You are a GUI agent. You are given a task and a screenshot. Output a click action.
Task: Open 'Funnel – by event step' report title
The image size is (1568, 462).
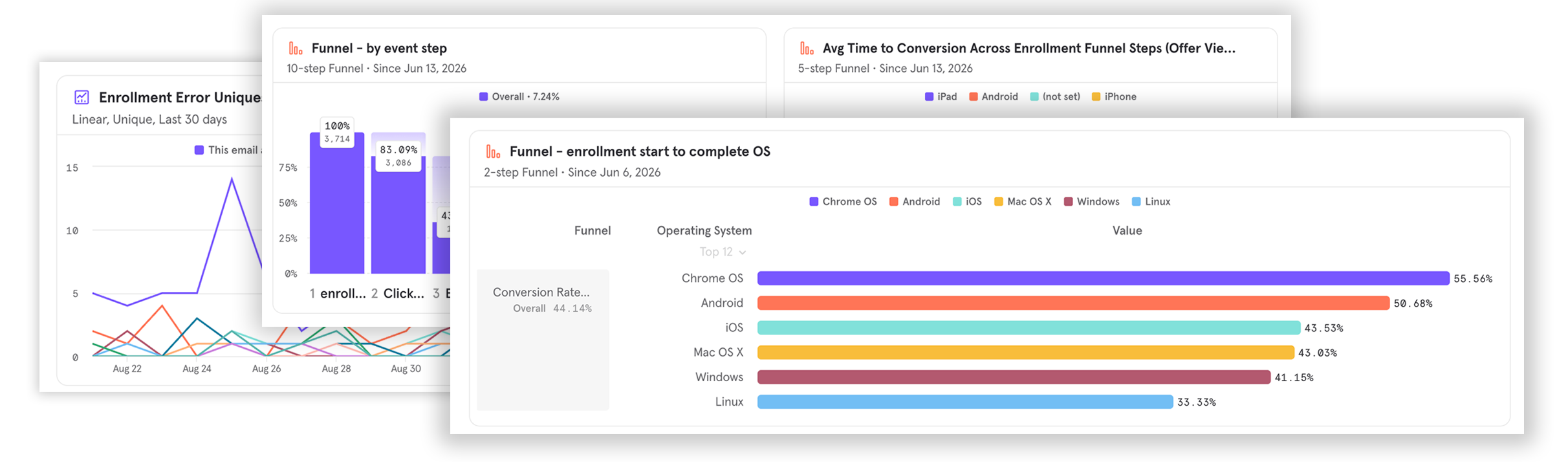(x=379, y=49)
